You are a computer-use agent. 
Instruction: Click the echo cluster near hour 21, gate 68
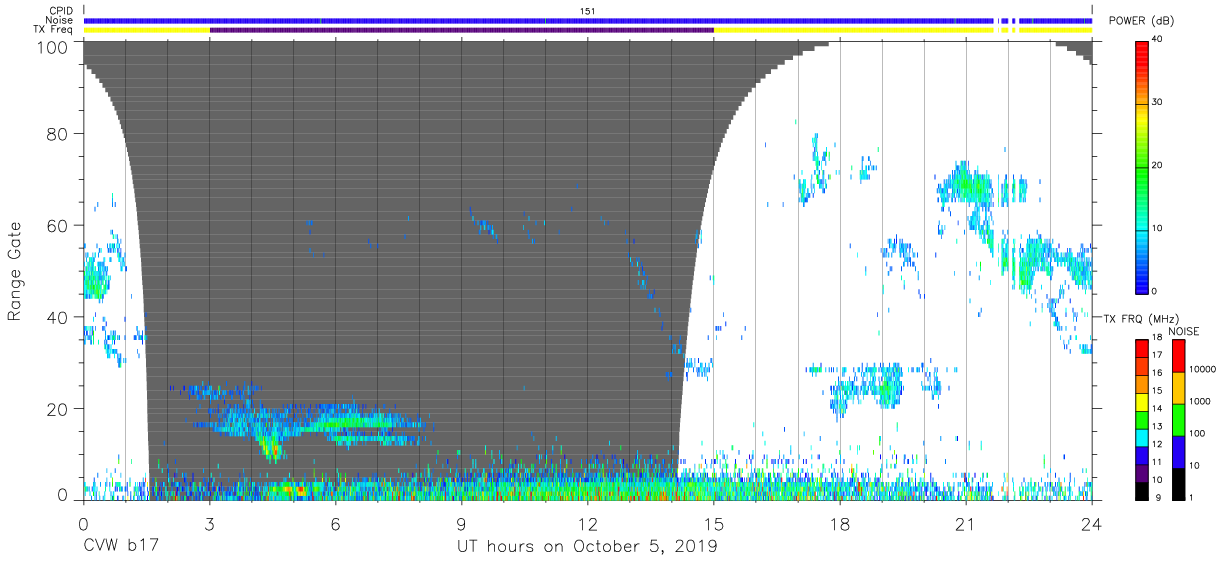[966, 185]
